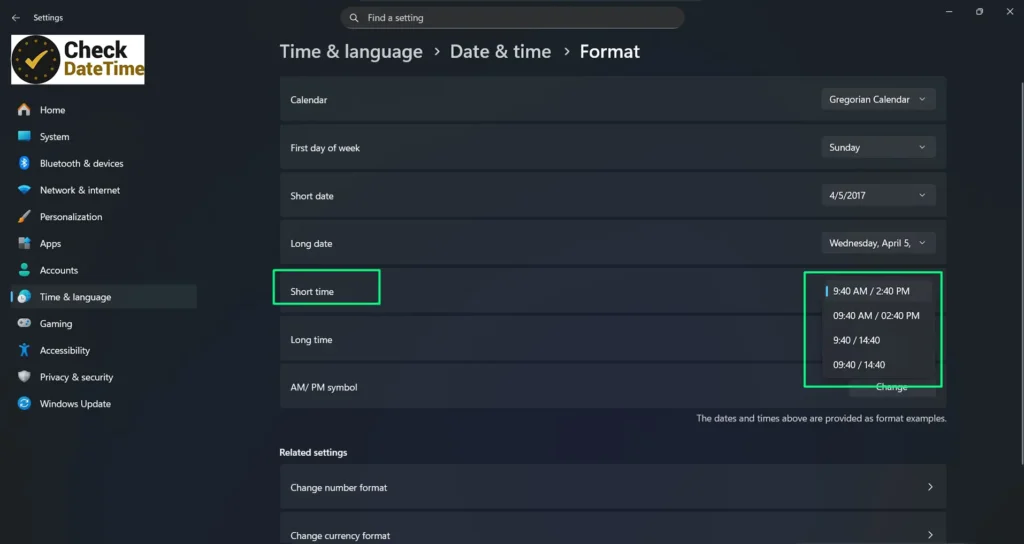Image resolution: width=1024 pixels, height=544 pixels.
Task: Click the Network wifi icon
Action: click(24, 190)
